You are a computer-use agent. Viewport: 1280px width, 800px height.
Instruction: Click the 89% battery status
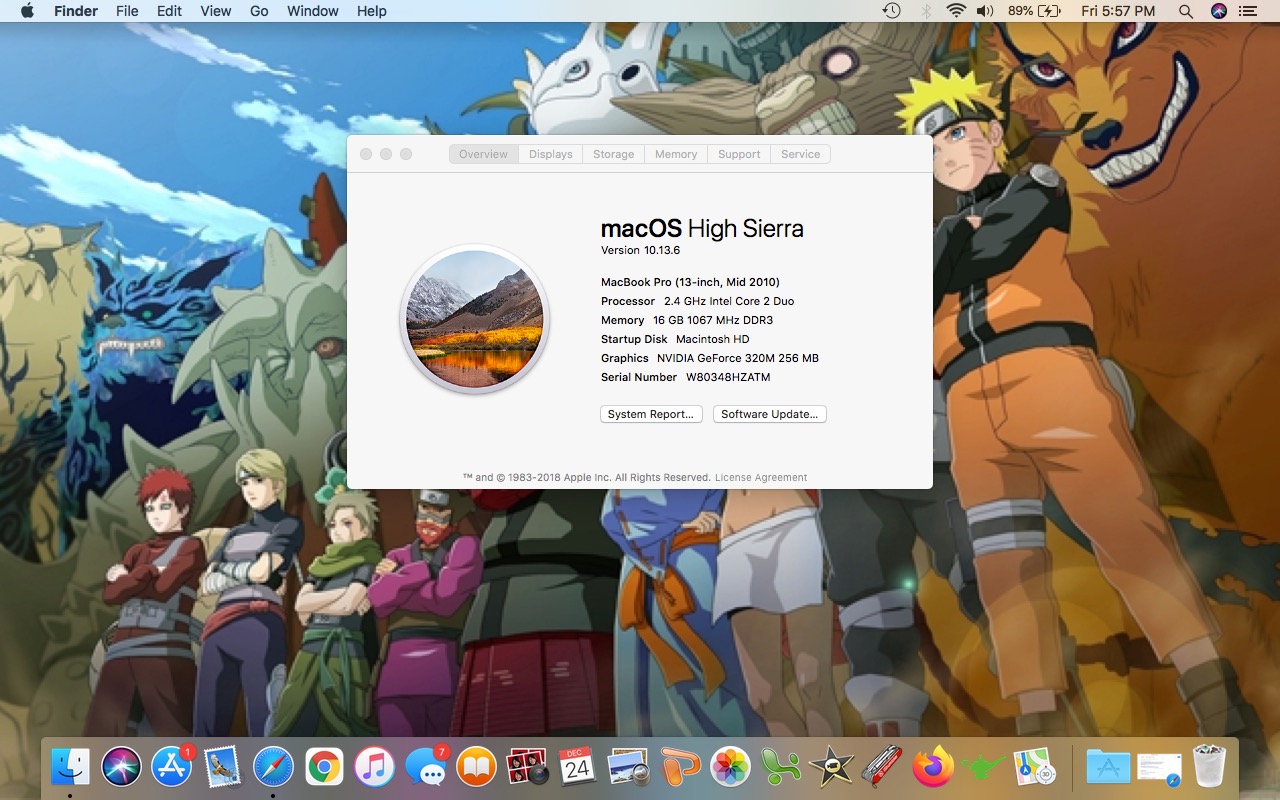[x=1034, y=11]
